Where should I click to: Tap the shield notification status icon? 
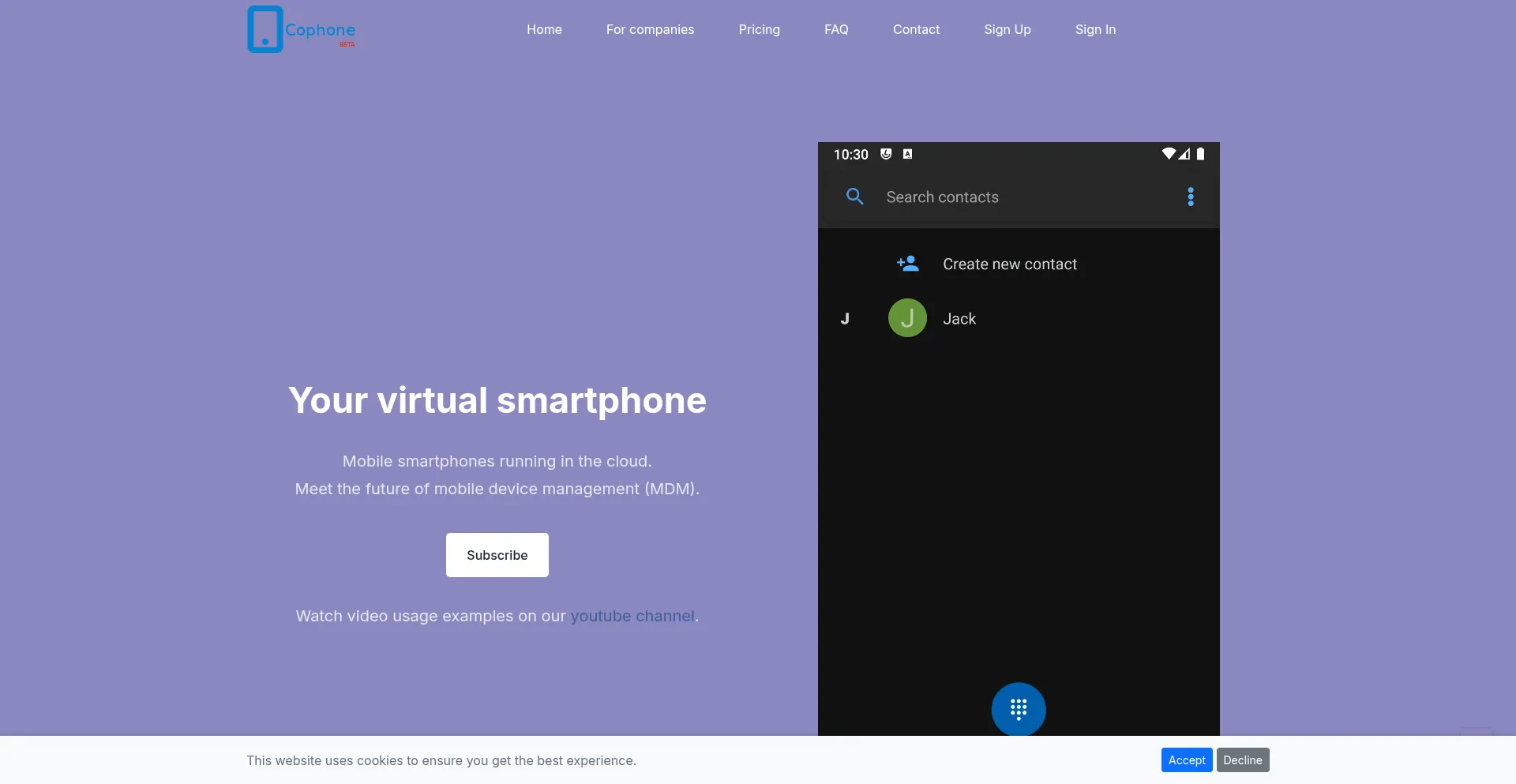[886, 154]
